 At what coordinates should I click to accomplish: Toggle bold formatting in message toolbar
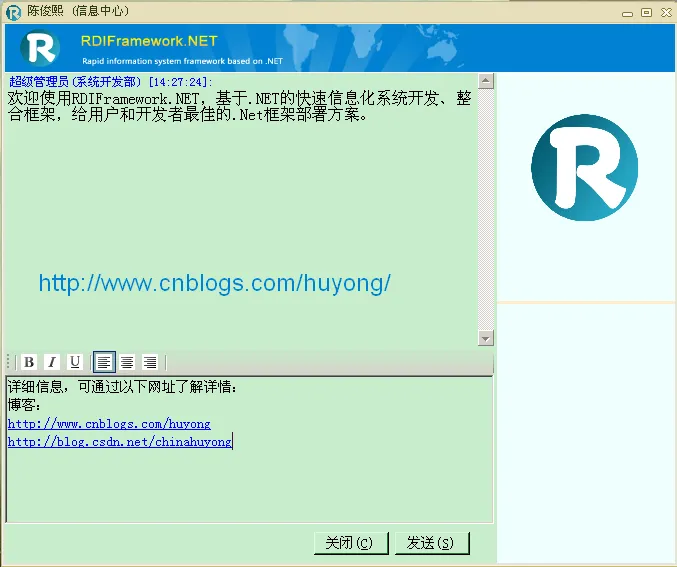click(x=29, y=362)
